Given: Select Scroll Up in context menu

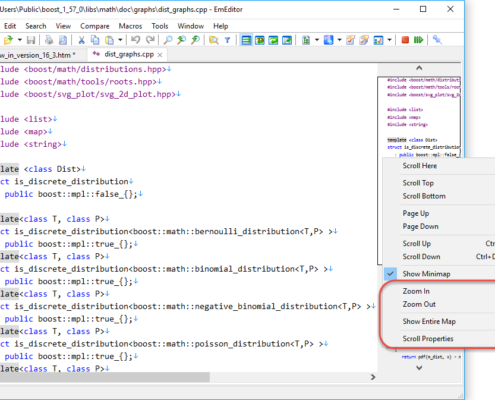Looking at the screenshot, I should pos(417,244).
